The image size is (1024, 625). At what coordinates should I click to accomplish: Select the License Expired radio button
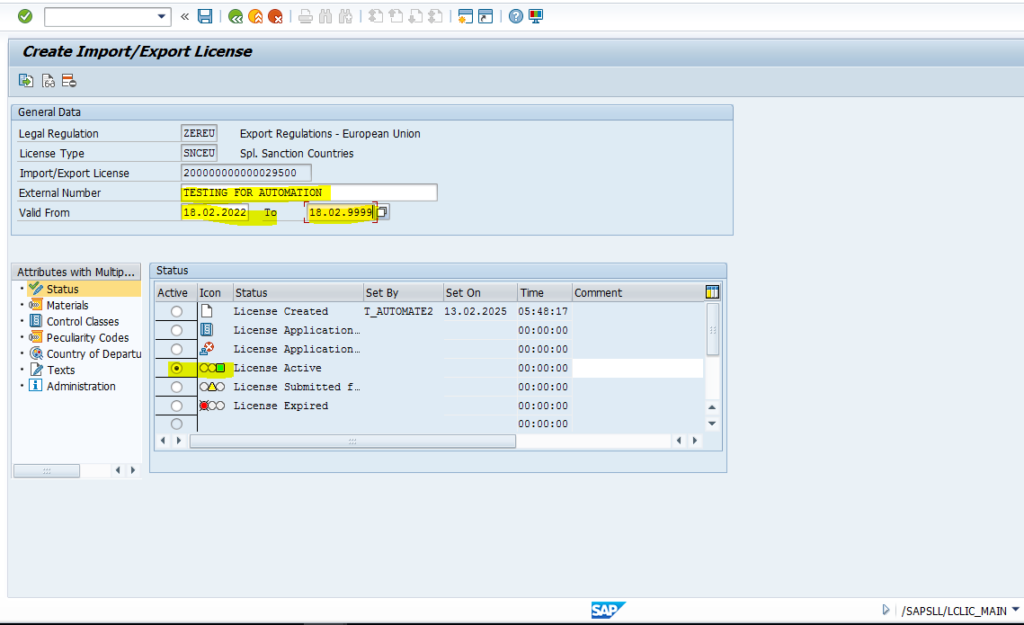coord(176,406)
